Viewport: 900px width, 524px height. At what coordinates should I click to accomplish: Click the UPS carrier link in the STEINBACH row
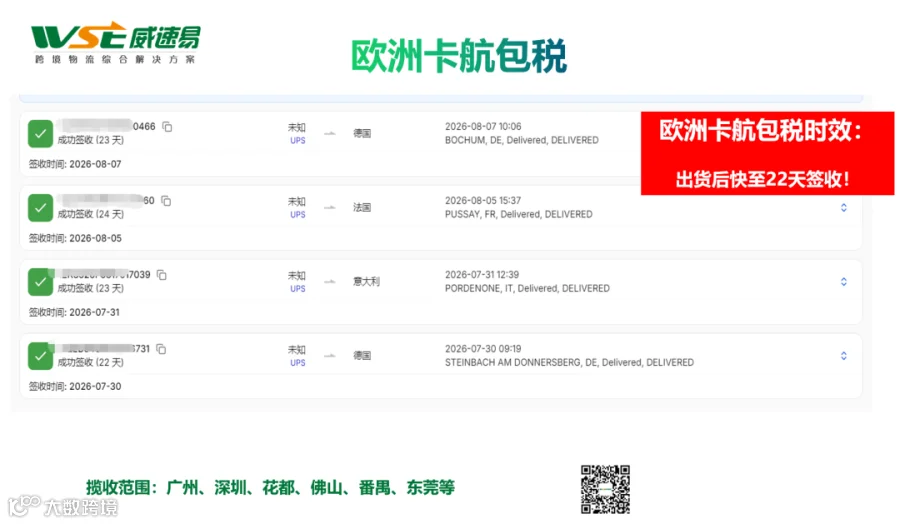(297, 363)
